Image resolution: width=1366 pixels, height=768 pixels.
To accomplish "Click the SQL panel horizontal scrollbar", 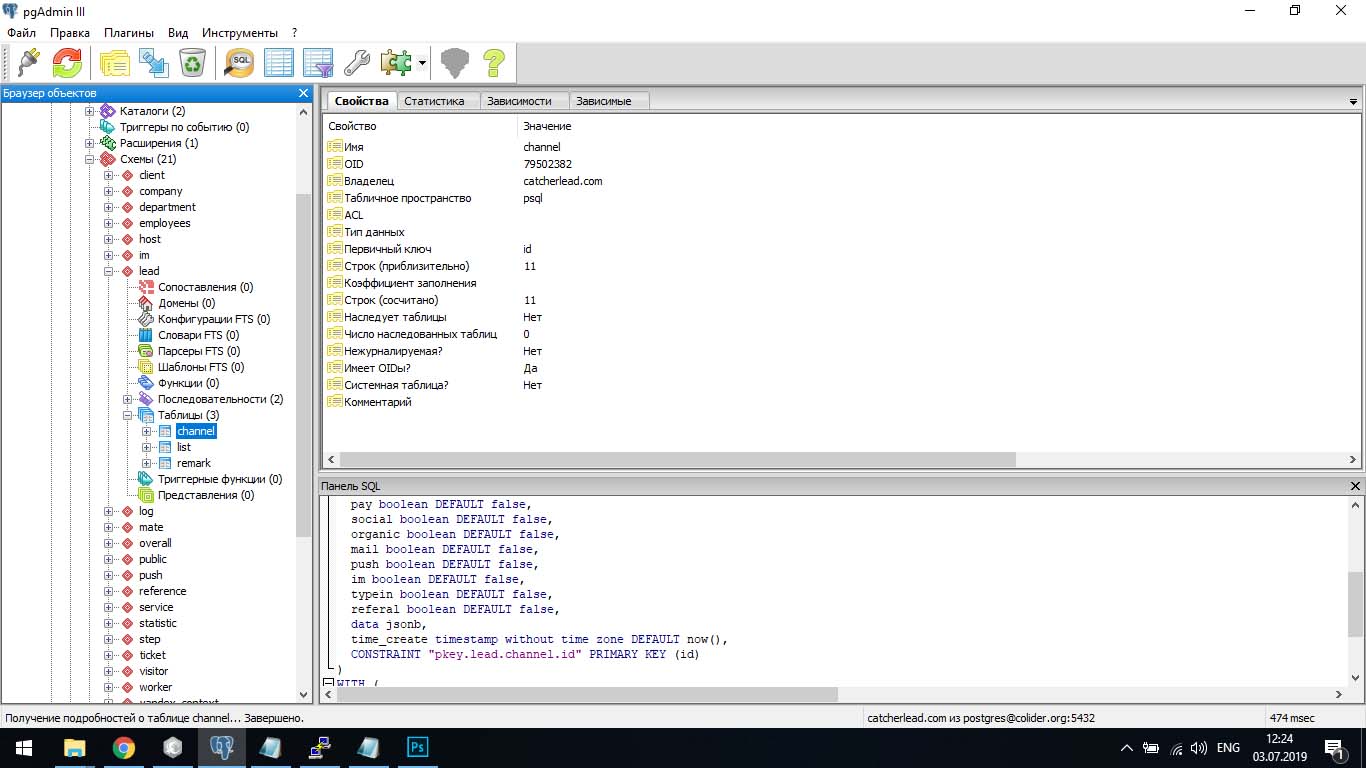I will pos(587,694).
